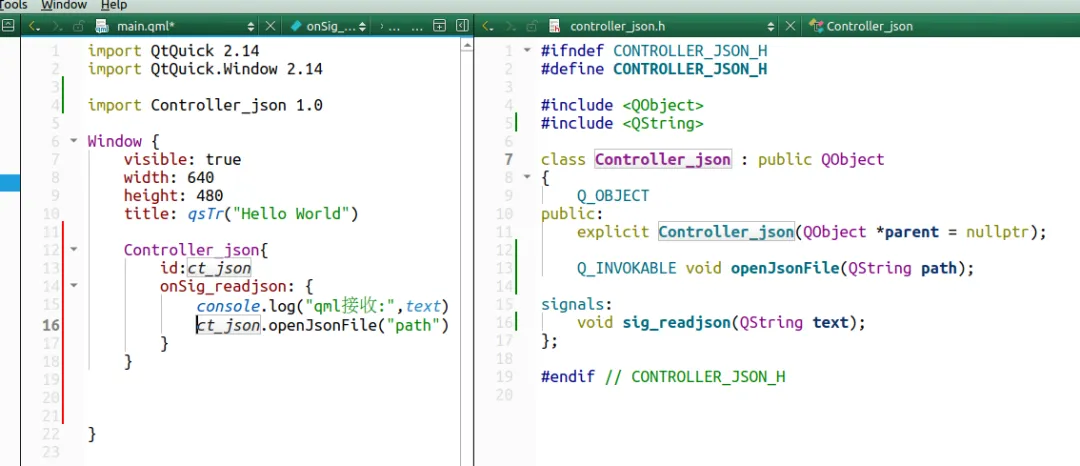Screen dimensions: 1080x466
Task: Click 'nullptr' in the constructor line
Action: pos(998,232)
